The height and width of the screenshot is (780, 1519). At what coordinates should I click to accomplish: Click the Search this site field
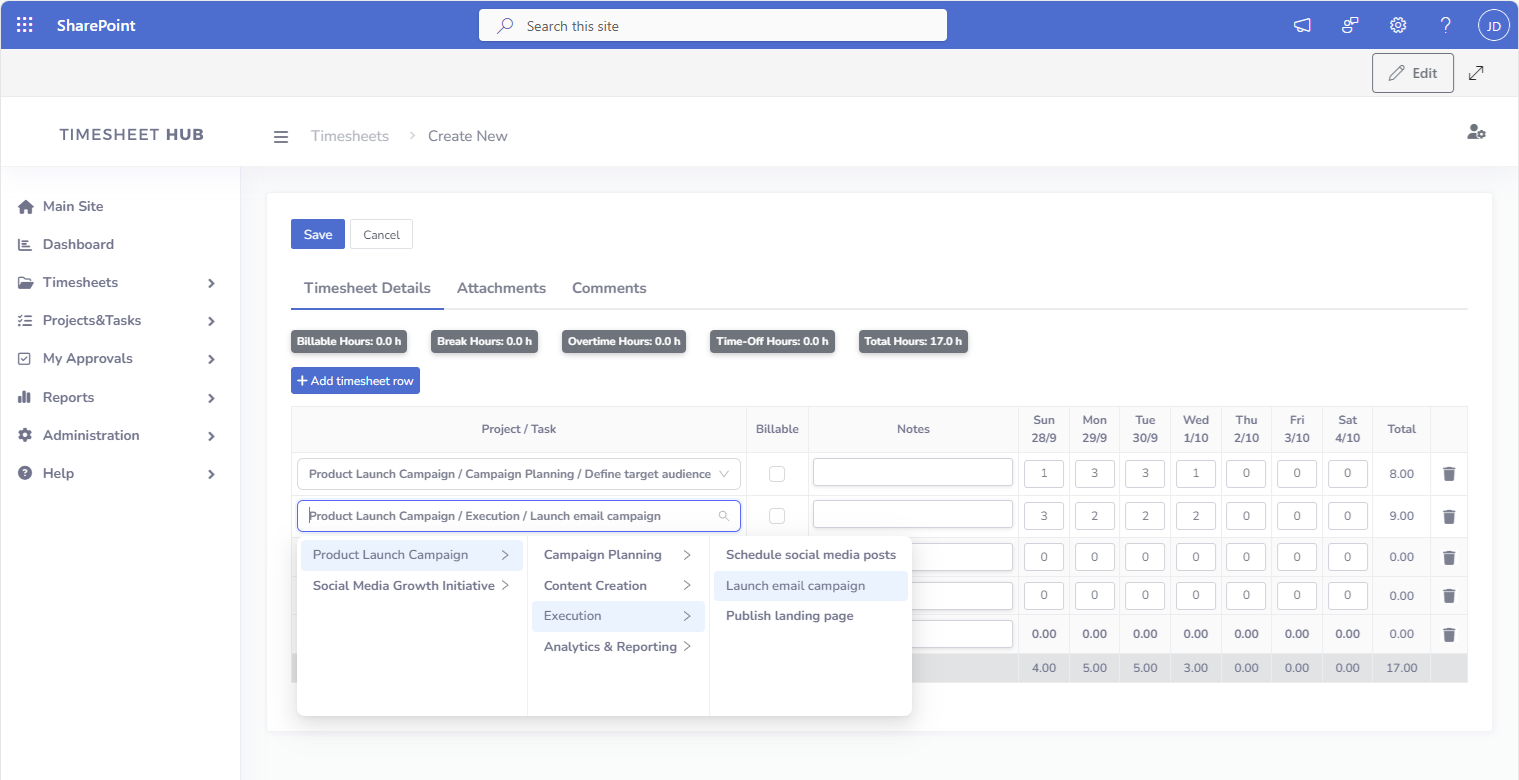point(712,26)
